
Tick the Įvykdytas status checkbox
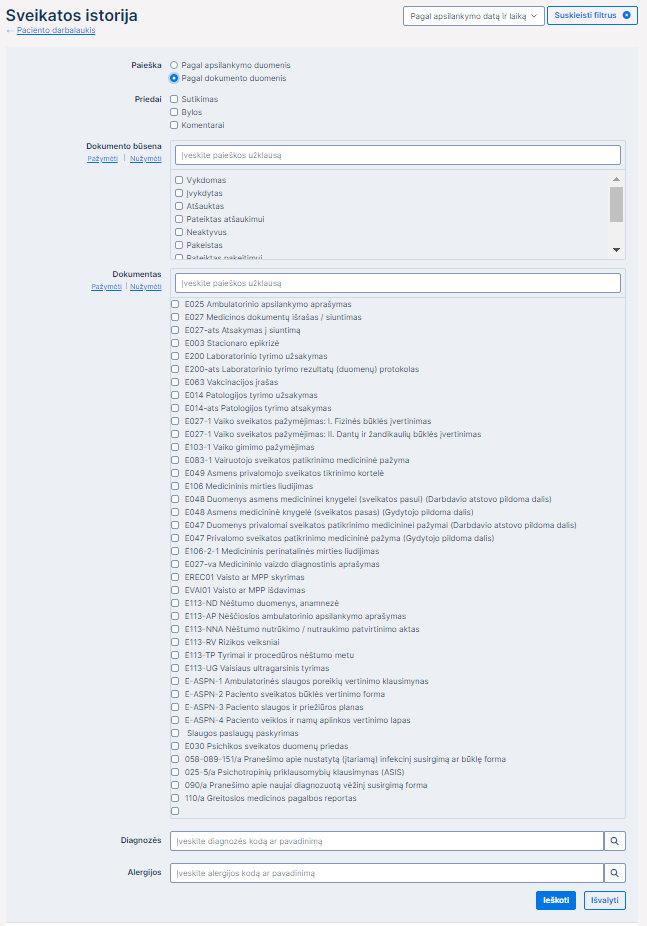pos(179,193)
